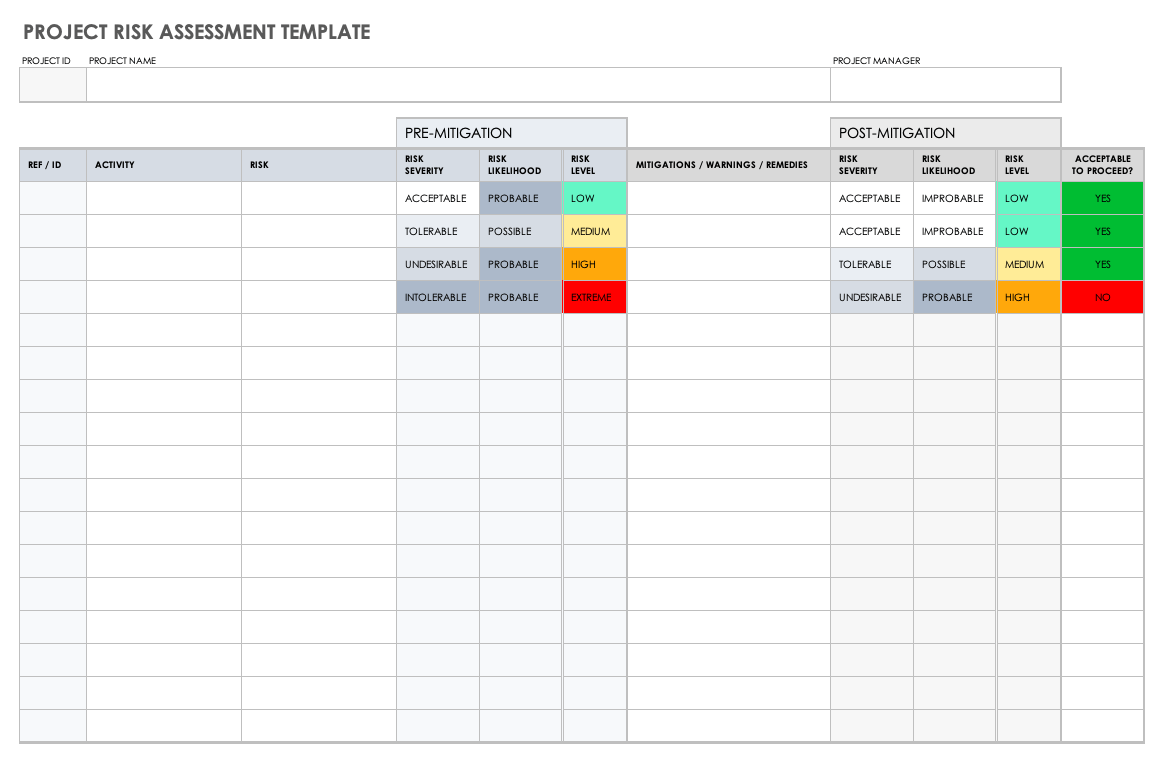Select the PROBABLE likelihood cell under pre-mitigation
The height and width of the screenshot is (766, 1166).
click(x=520, y=198)
